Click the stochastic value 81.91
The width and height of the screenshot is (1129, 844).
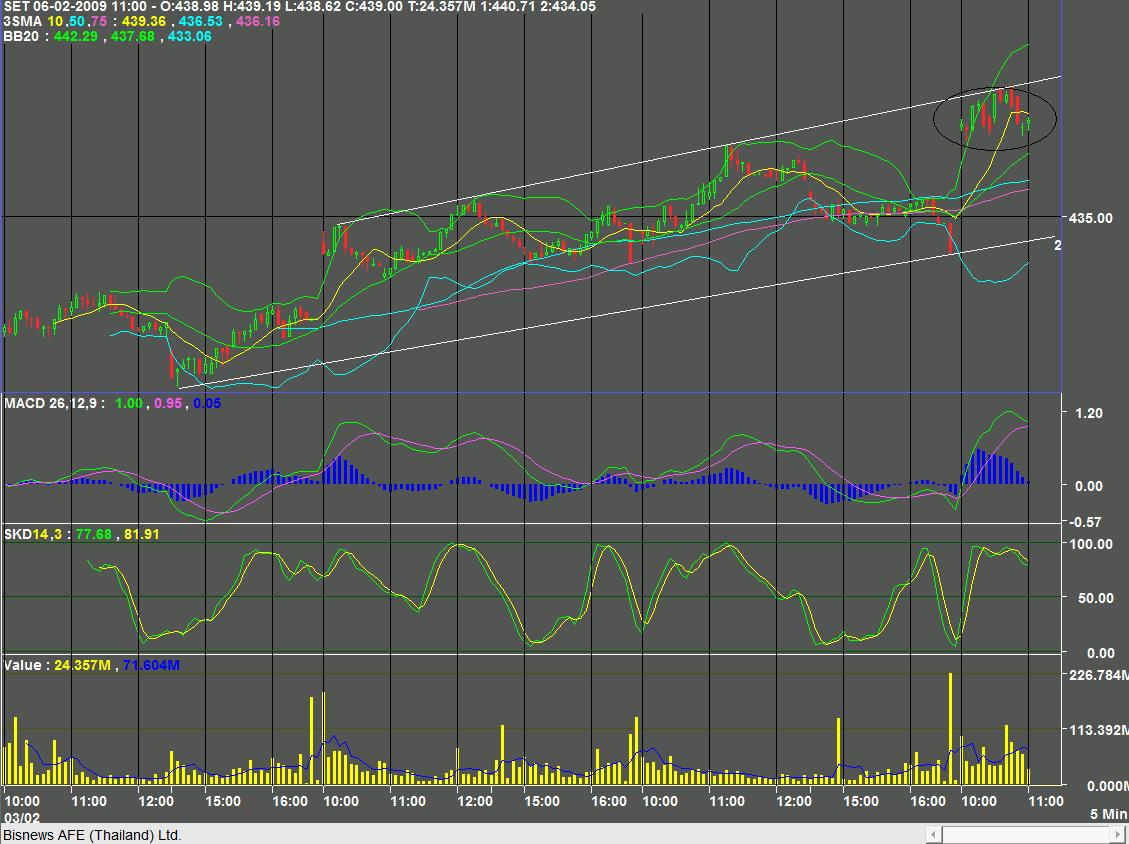coord(142,534)
